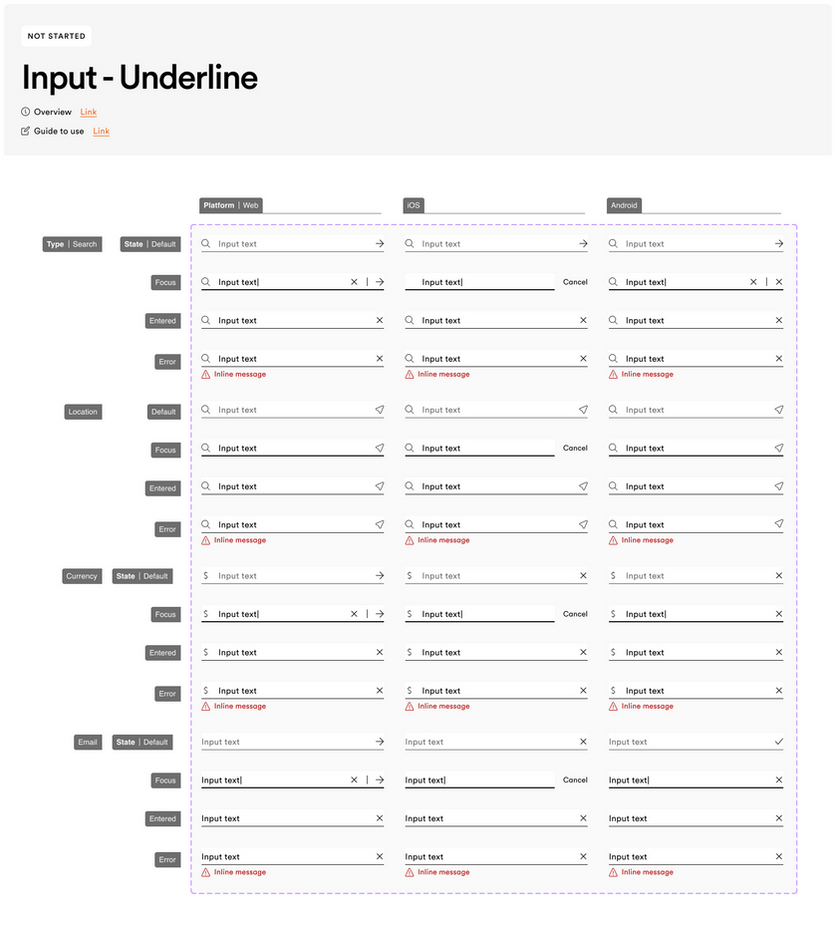Image resolution: width=836 pixels, height=936 pixels.
Task: Open the Guide to use Link
Action: (x=101, y=131)
